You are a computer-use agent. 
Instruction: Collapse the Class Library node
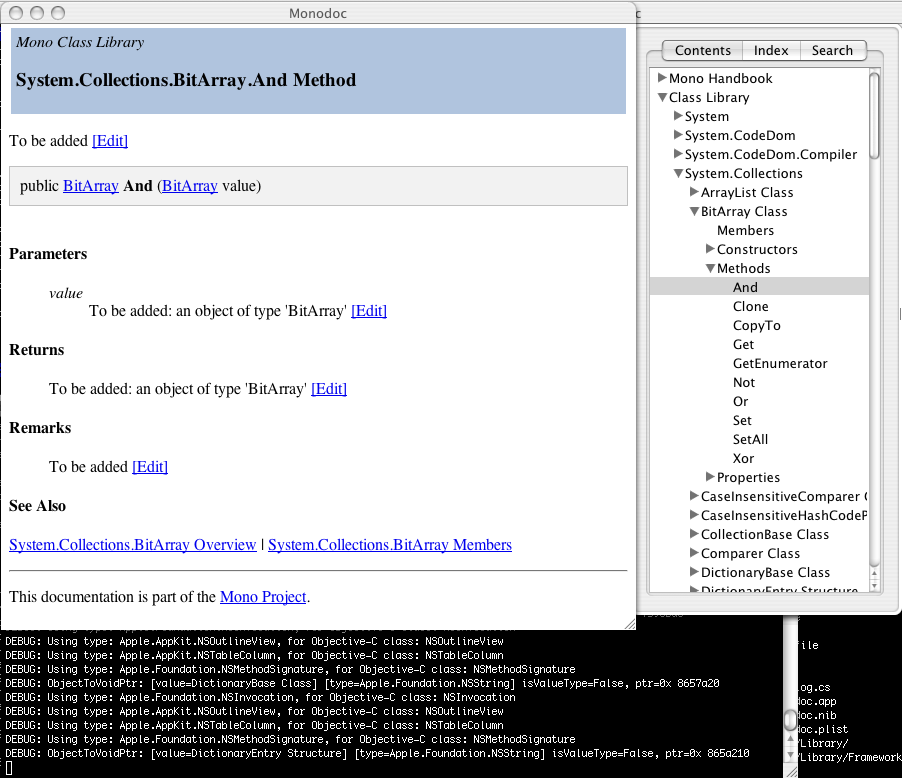click(662, 97)
